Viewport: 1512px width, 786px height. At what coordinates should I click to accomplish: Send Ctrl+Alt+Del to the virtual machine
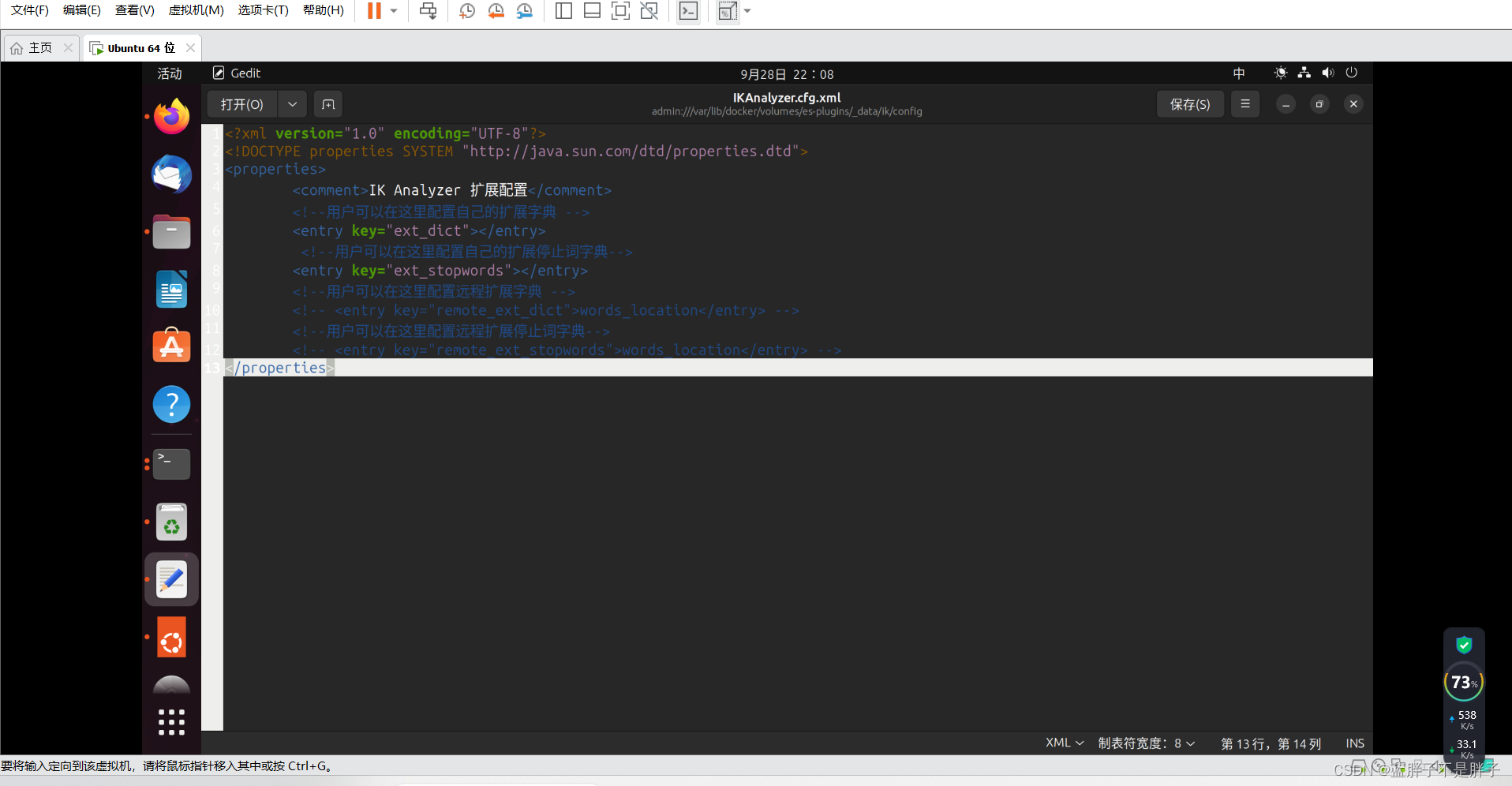coord(428,11)
